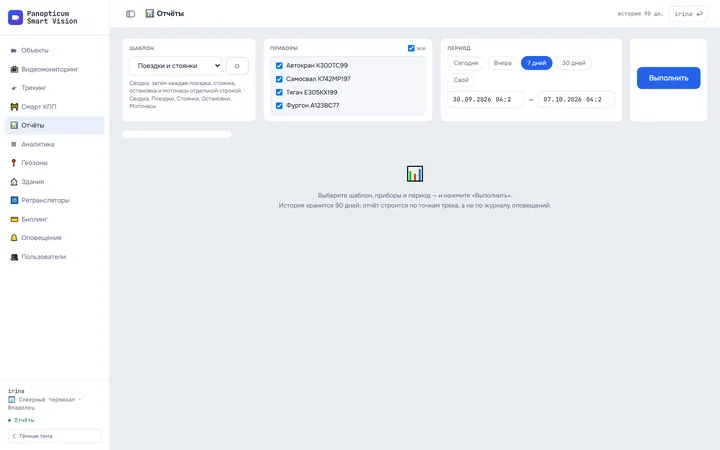Select the Свой custom period
The height and width of the screenshot is (450, 720).
pos(461,80)
